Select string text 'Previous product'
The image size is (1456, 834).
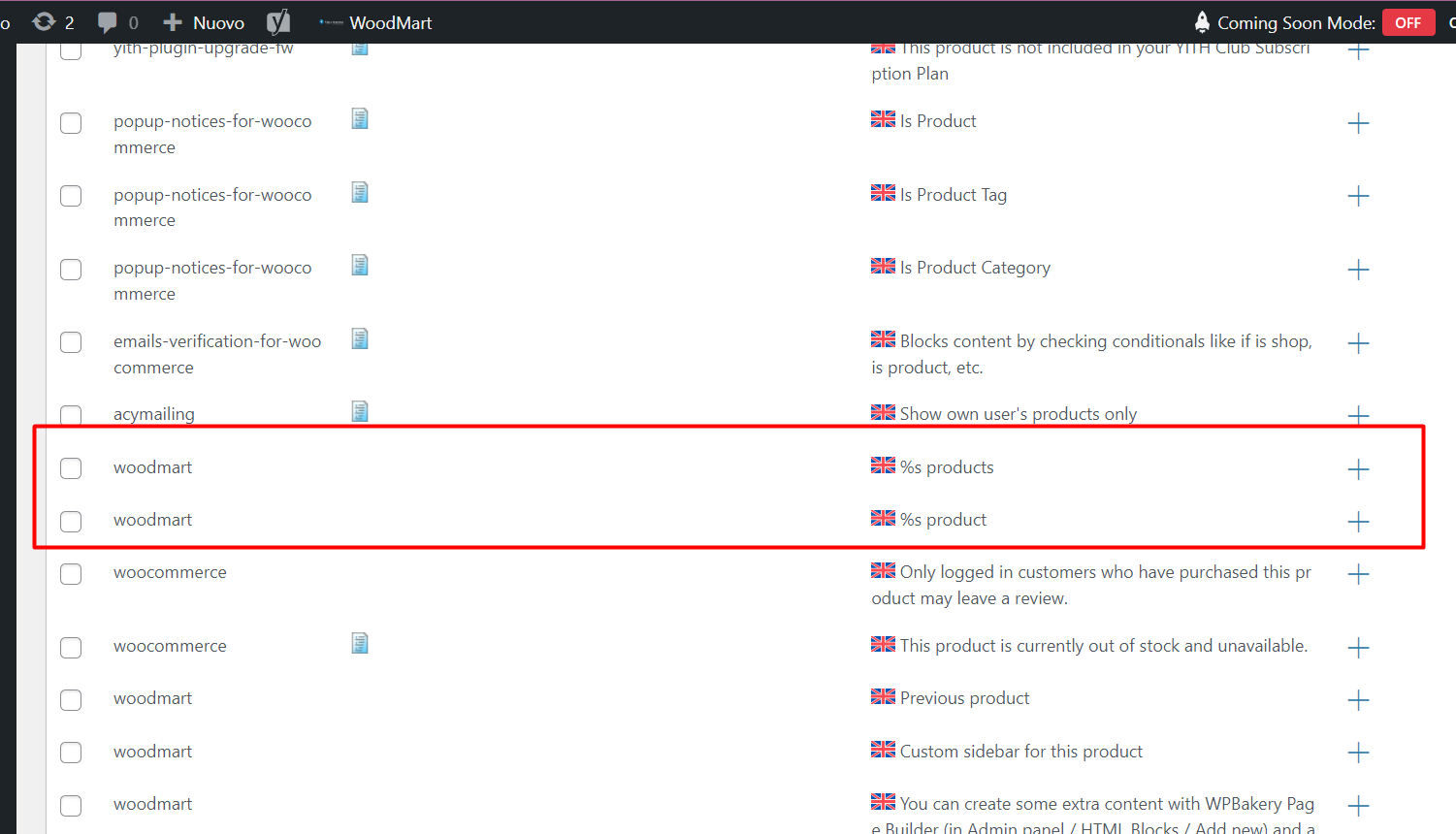pyautogui.click(x=965, y=698)
